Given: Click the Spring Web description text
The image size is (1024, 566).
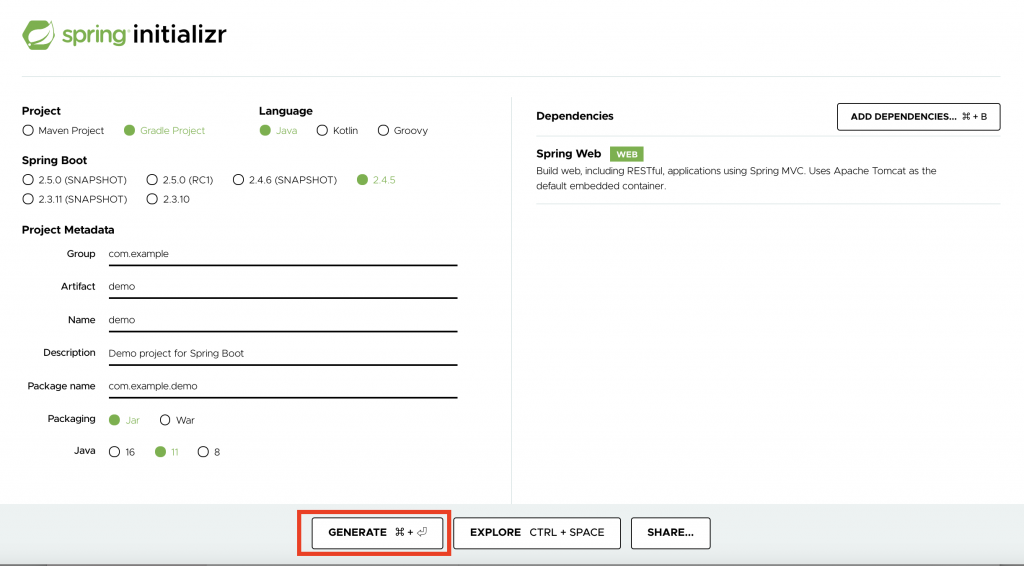Looking at the screenshot, I should tap(736, 178).
